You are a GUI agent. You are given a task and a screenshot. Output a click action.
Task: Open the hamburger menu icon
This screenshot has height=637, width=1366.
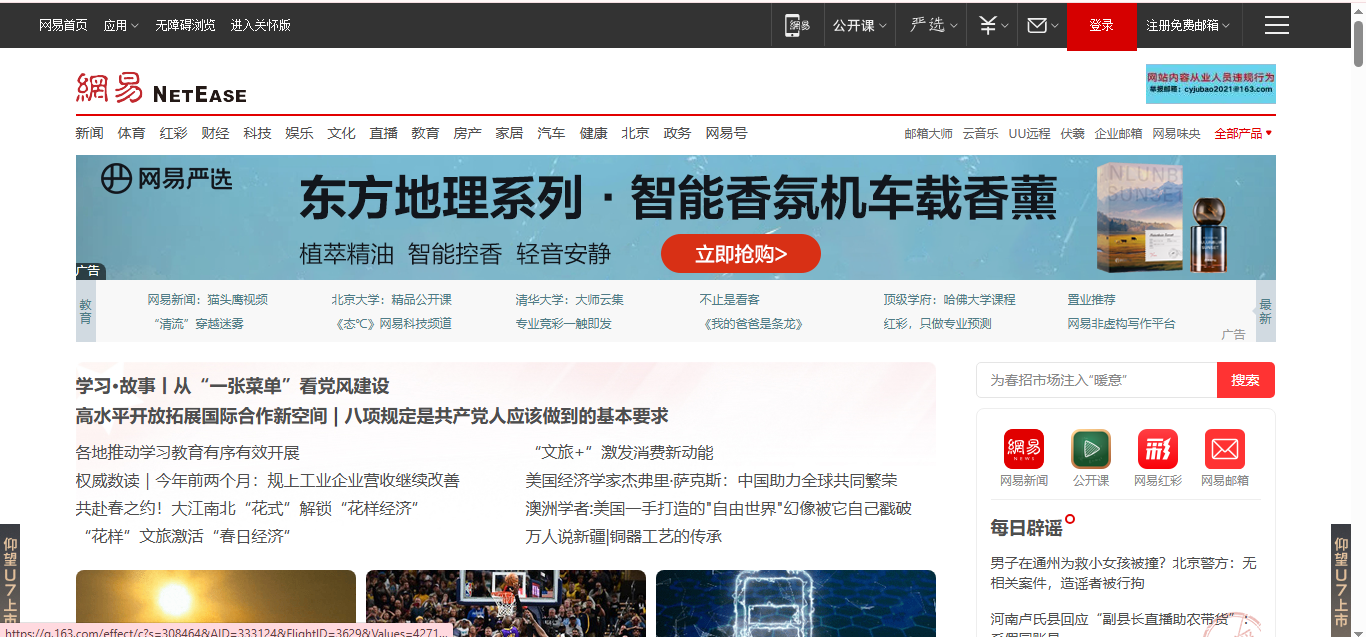1276,26
